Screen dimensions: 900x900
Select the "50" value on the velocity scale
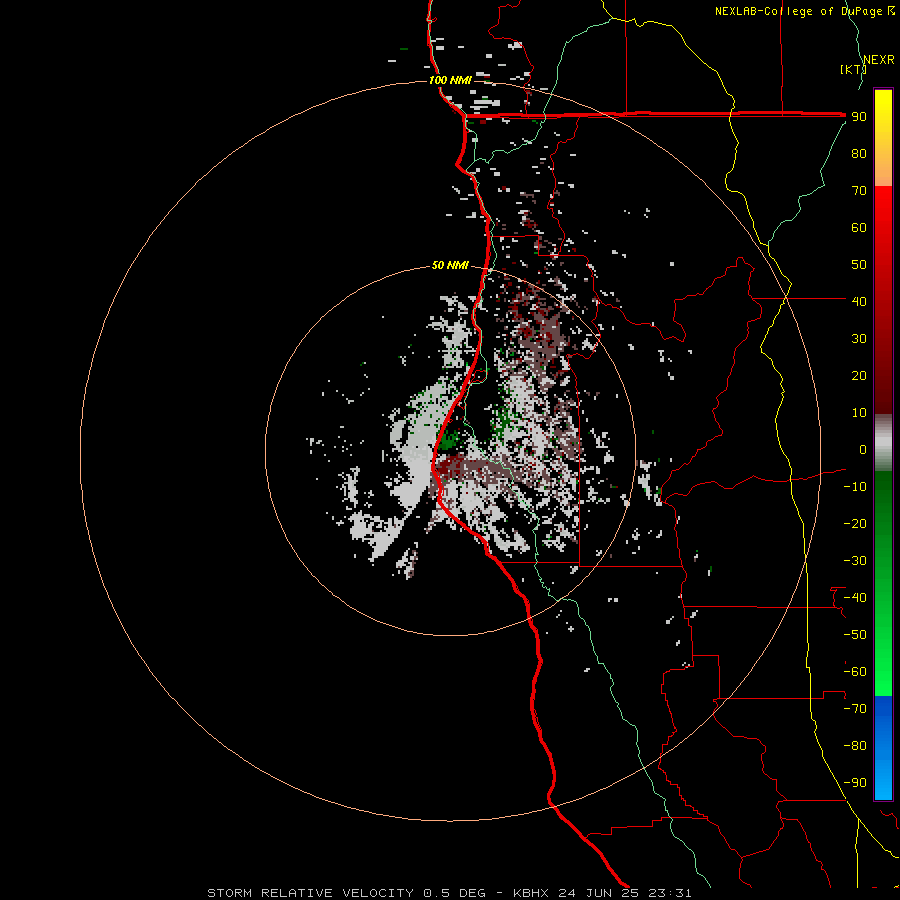coord(859,265)
